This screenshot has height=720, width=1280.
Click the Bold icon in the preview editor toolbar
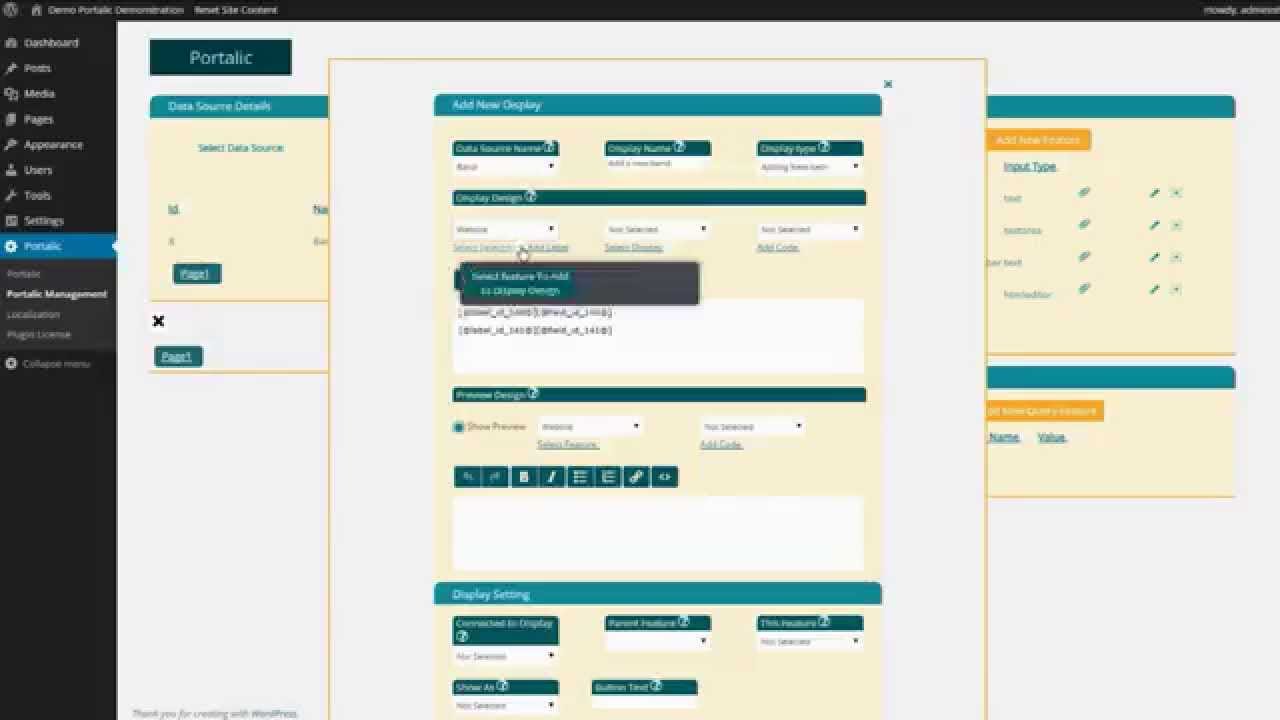(524, 477)
